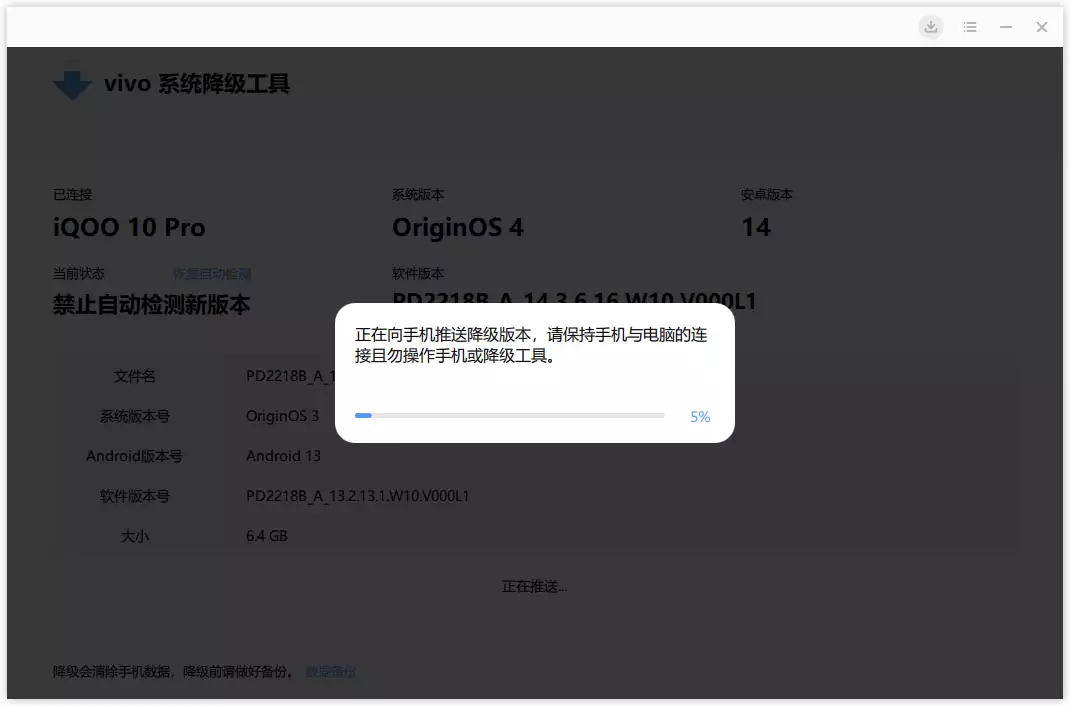
Task: Click the PD2218B_A_13.2.13.1.W10.V000L1 software version
Action: coord(358,496)
